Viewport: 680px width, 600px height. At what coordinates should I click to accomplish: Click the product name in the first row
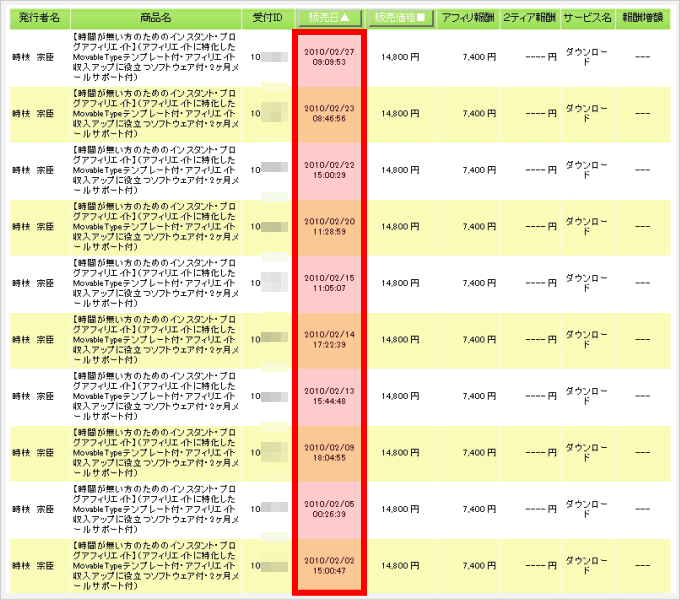tap(156, 56)
